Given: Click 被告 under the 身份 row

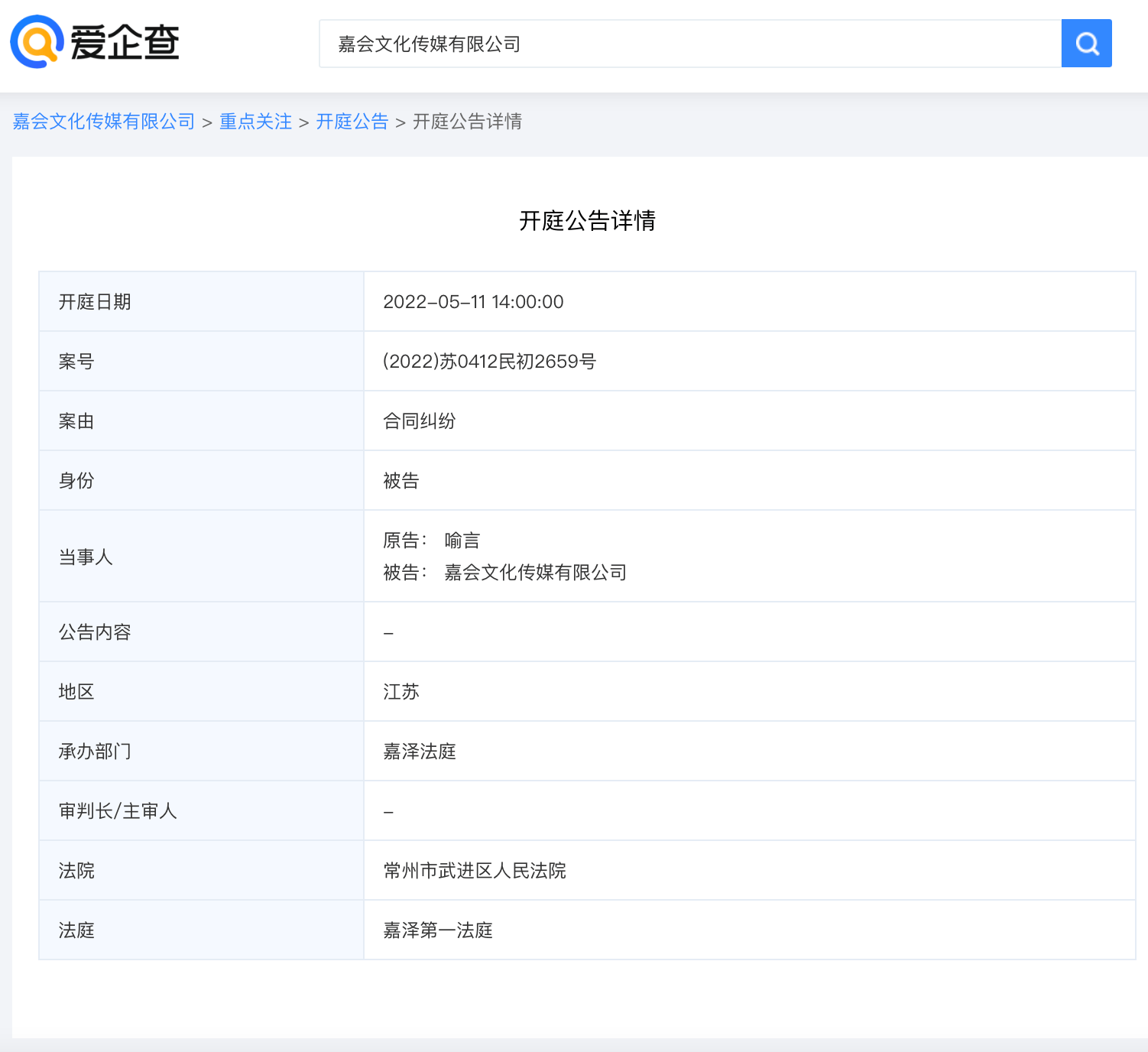Looking at the screenshot, I should (401, 480).
